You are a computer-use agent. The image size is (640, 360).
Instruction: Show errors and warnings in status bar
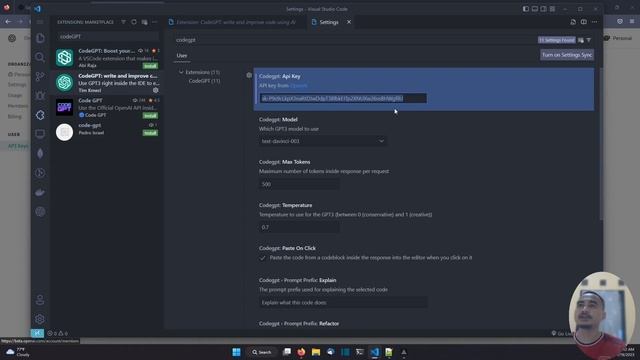point(58,333)
